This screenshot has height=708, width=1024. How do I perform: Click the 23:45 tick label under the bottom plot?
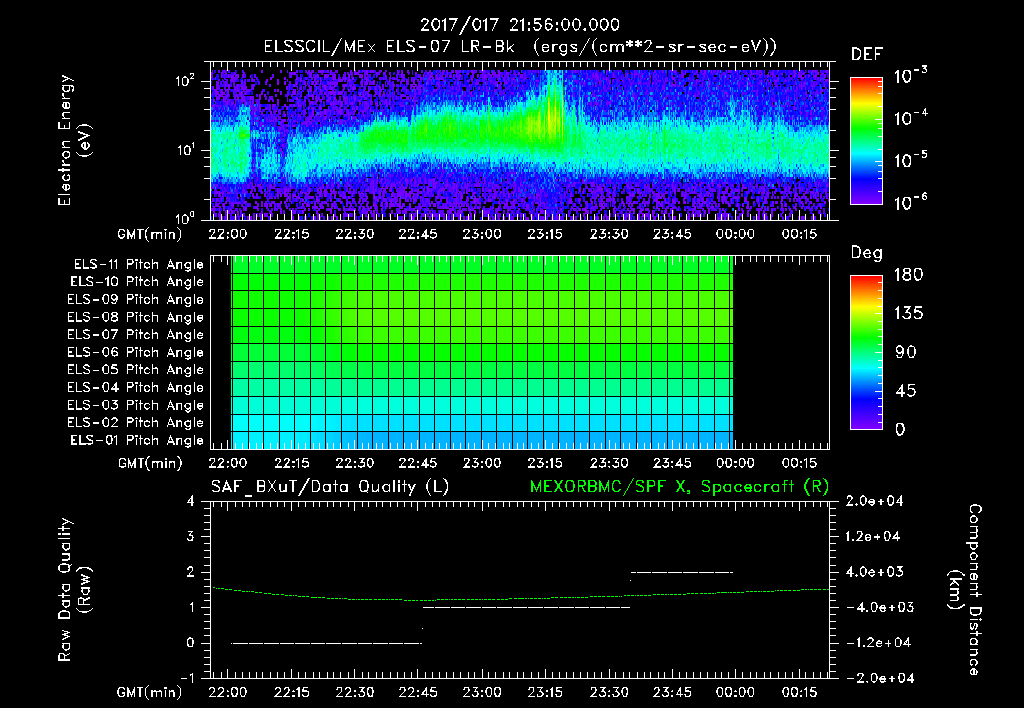(x=672, y=692)
